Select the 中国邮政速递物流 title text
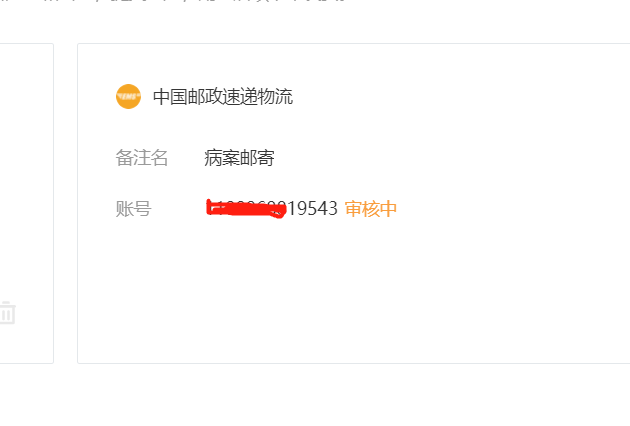This screenshot has width=630, height=426. 223,97
